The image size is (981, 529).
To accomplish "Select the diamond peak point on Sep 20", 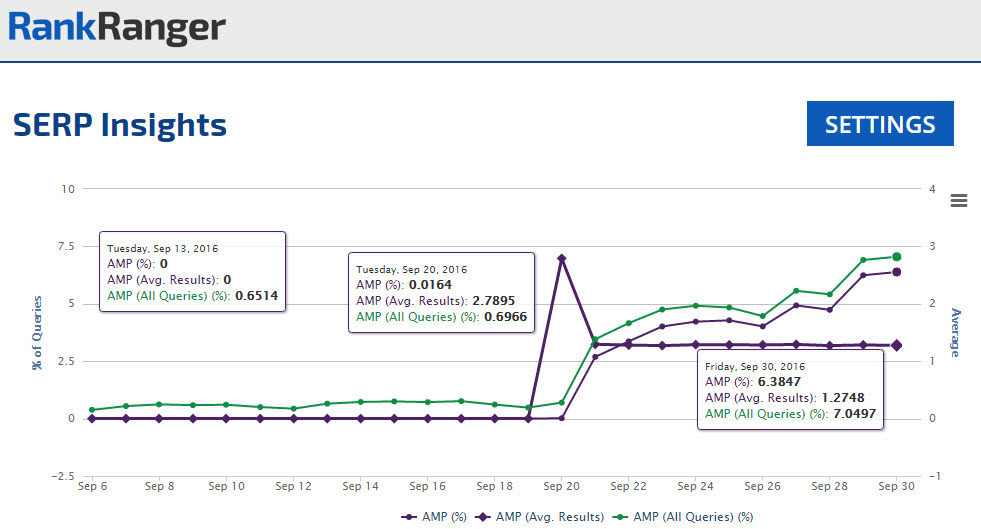I will (561, 259).
